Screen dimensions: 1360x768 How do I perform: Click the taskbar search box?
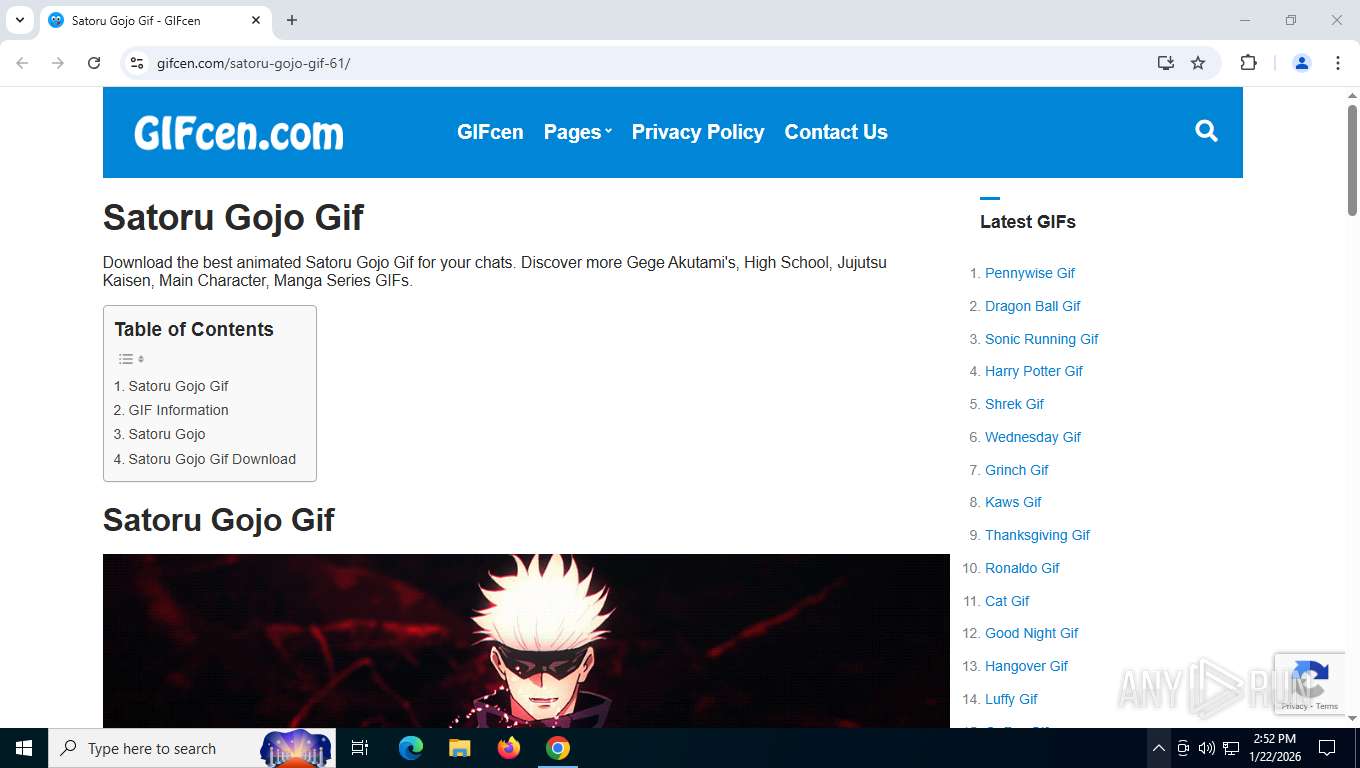[192, 748]
